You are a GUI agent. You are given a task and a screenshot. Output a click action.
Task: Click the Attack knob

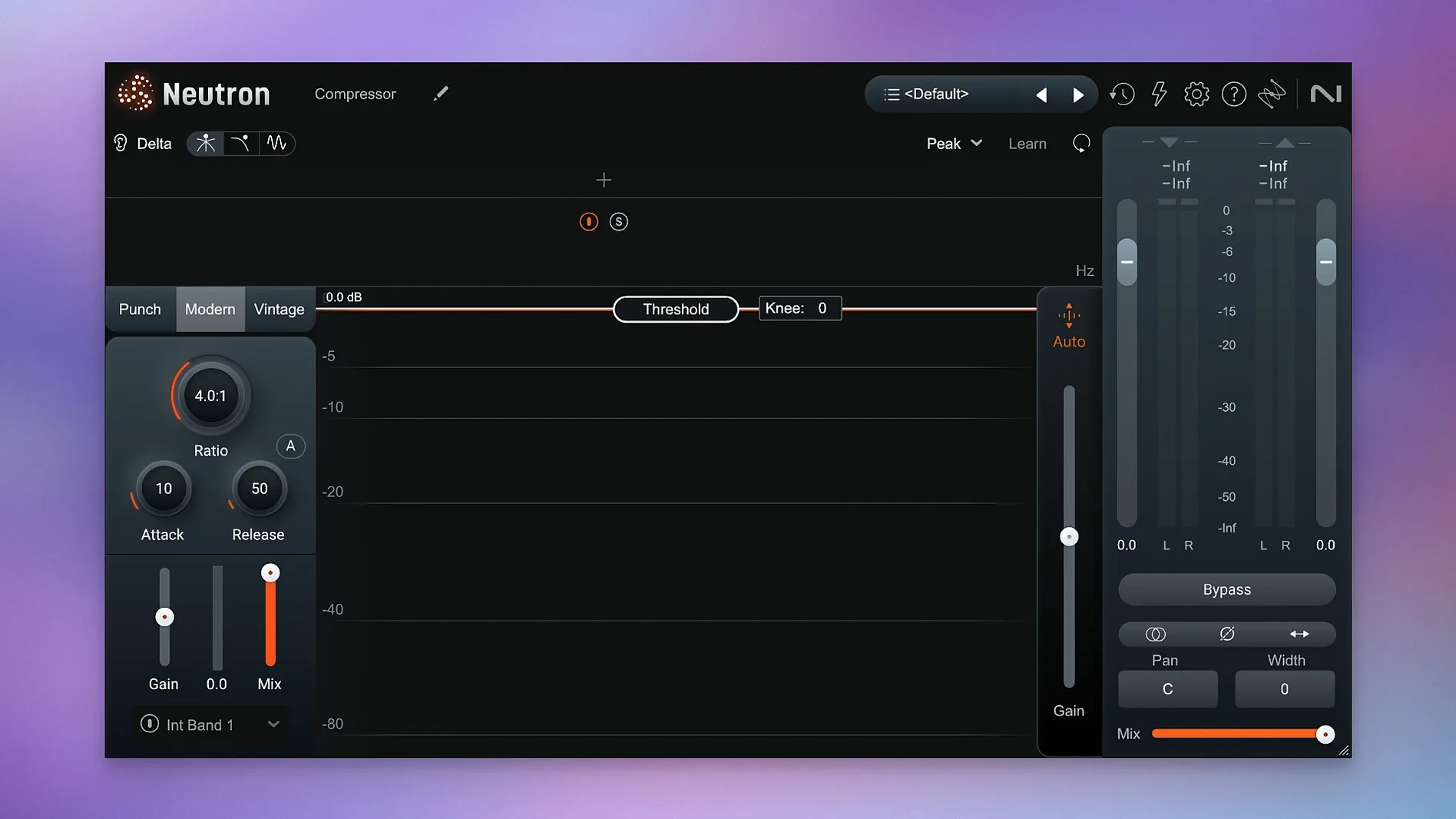[164, 489]
